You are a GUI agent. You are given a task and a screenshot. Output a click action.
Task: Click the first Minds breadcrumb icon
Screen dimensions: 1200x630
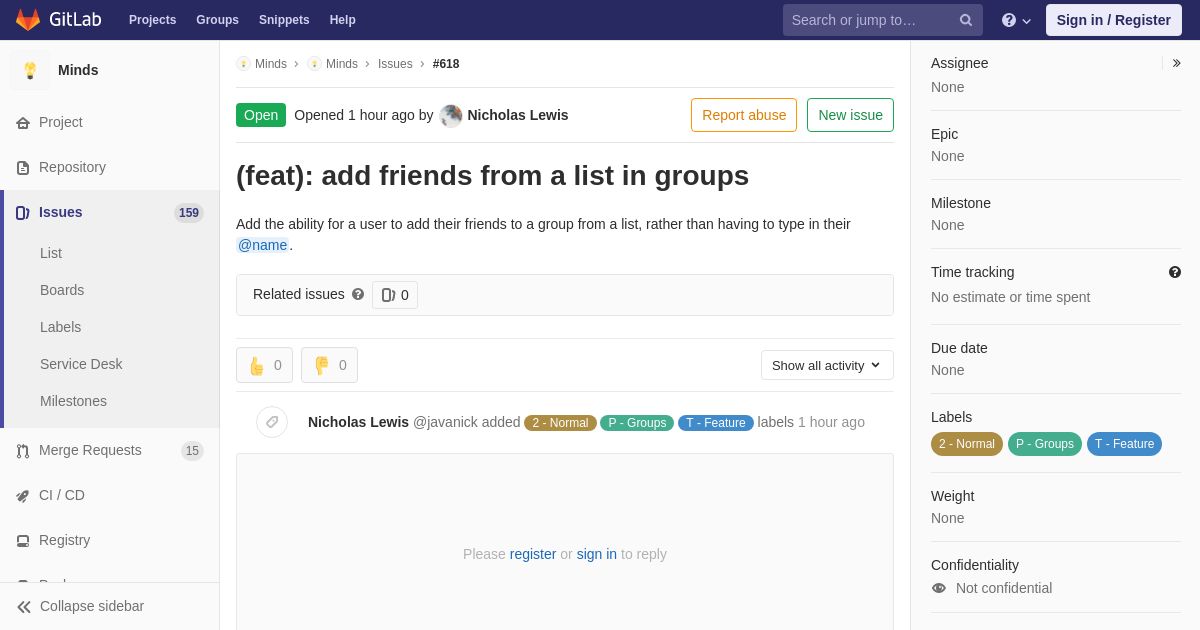243,64
